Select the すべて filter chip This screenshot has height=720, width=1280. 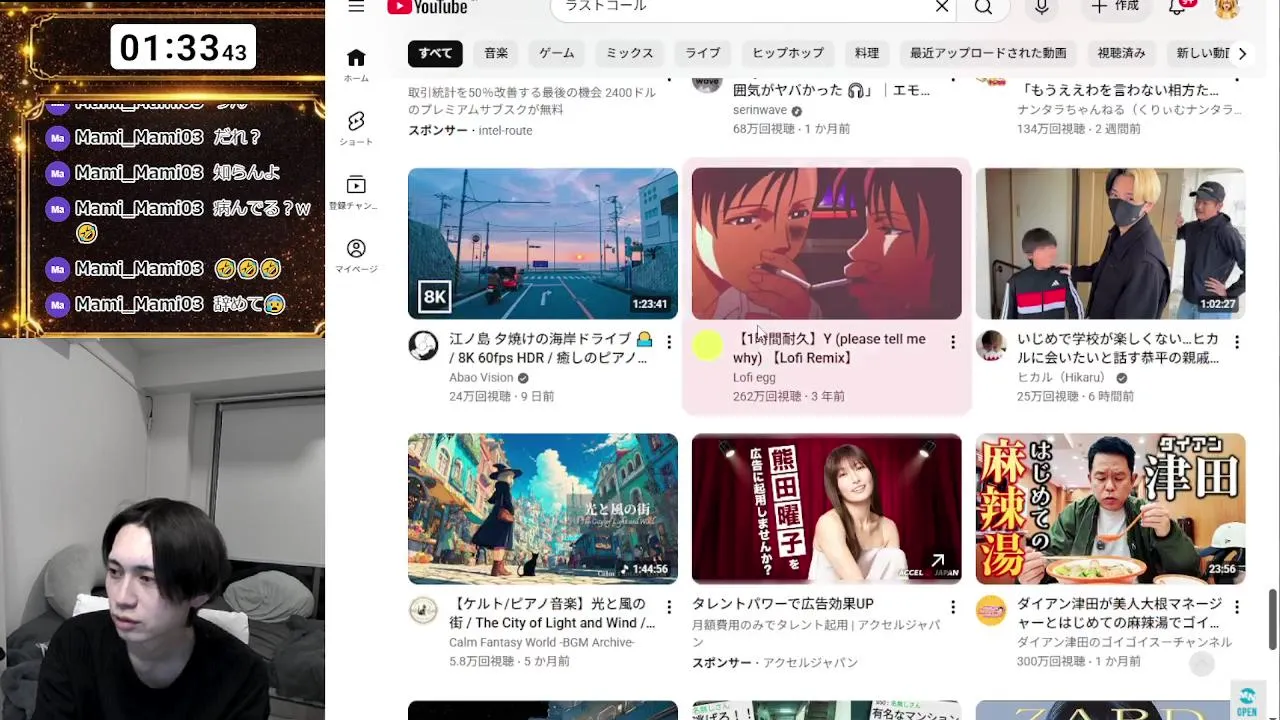click(435, 53)
